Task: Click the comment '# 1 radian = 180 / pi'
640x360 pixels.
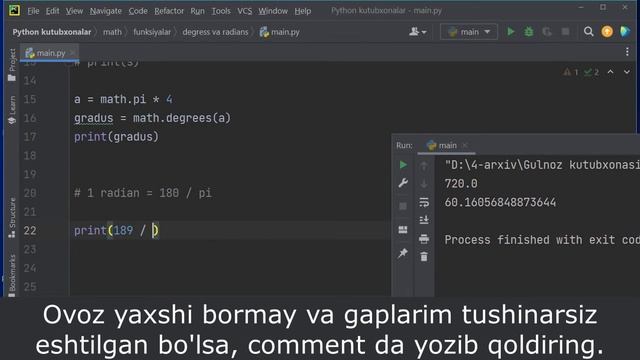Action: point(143,193)
